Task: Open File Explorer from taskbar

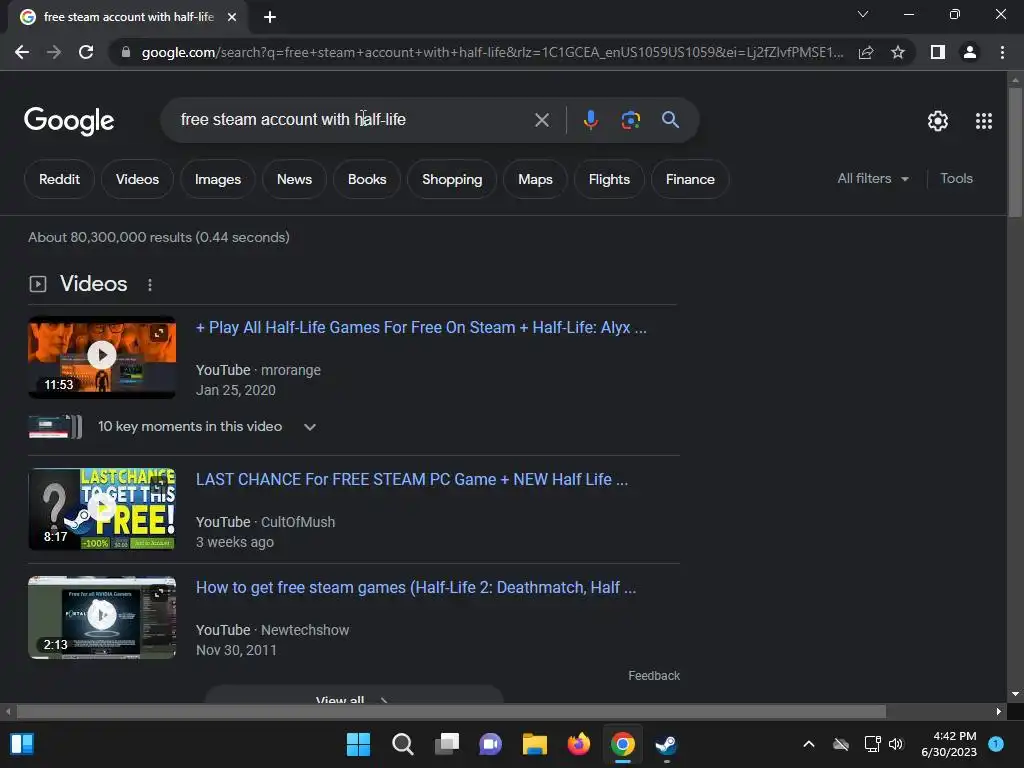Action: (x=535, y=744)
